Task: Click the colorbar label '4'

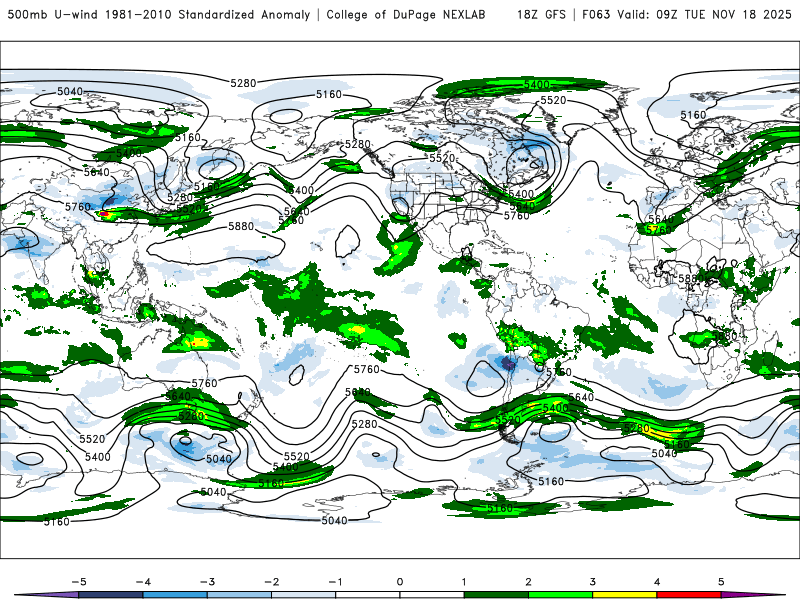Action: tap(657, 582)
